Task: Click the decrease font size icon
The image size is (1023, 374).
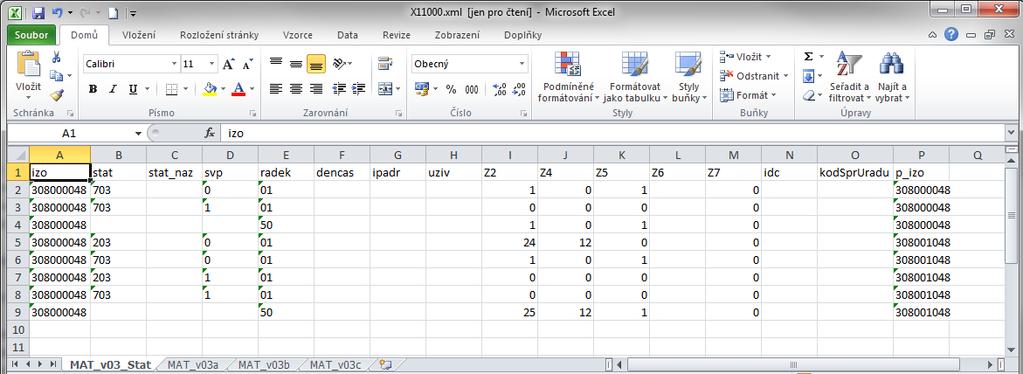Action: 247,64
